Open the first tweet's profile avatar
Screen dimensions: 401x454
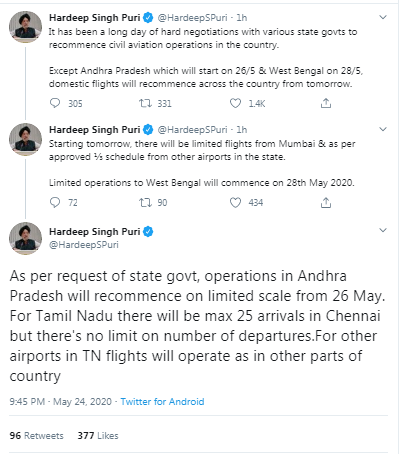(25, 27)
